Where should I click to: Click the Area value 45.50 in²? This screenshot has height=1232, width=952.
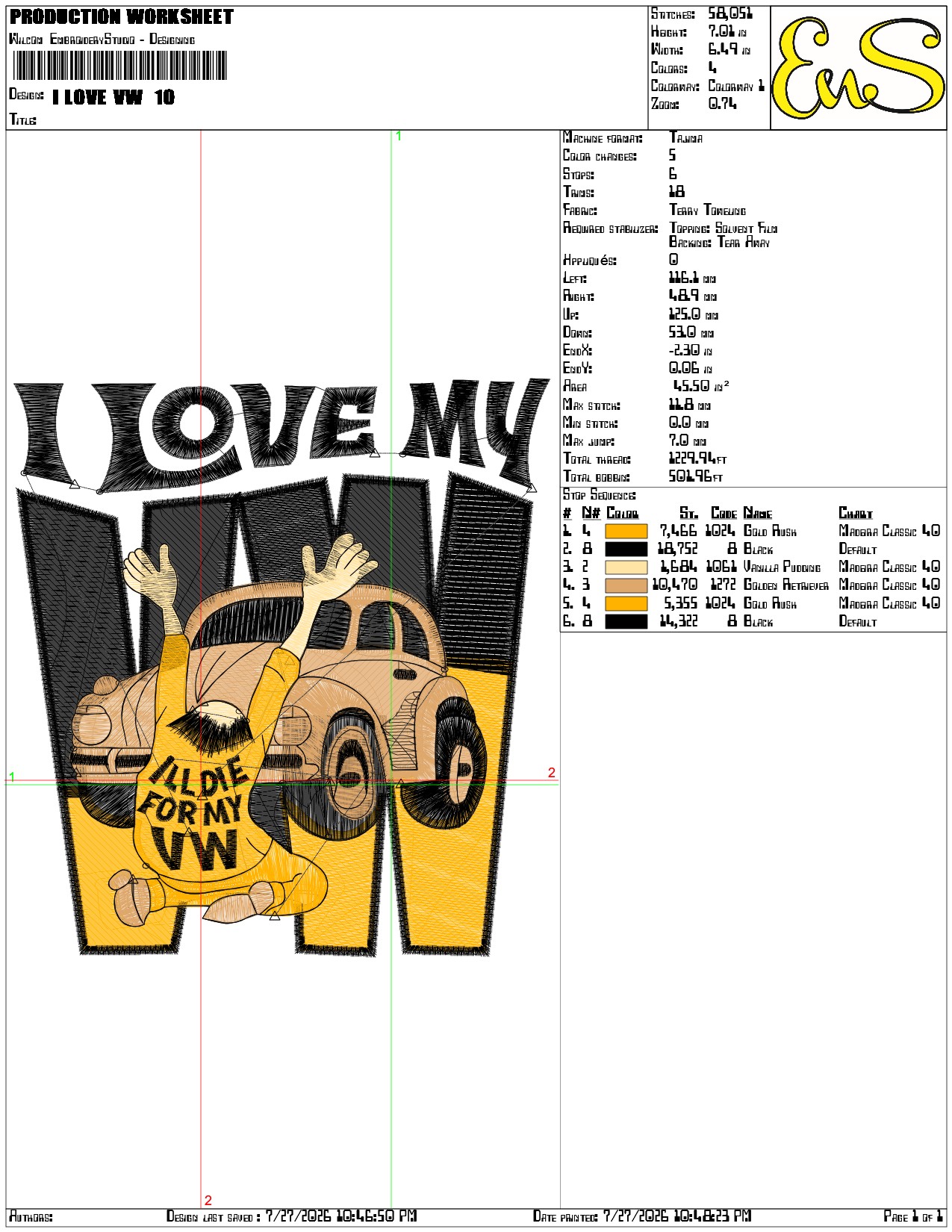point(701,386)
